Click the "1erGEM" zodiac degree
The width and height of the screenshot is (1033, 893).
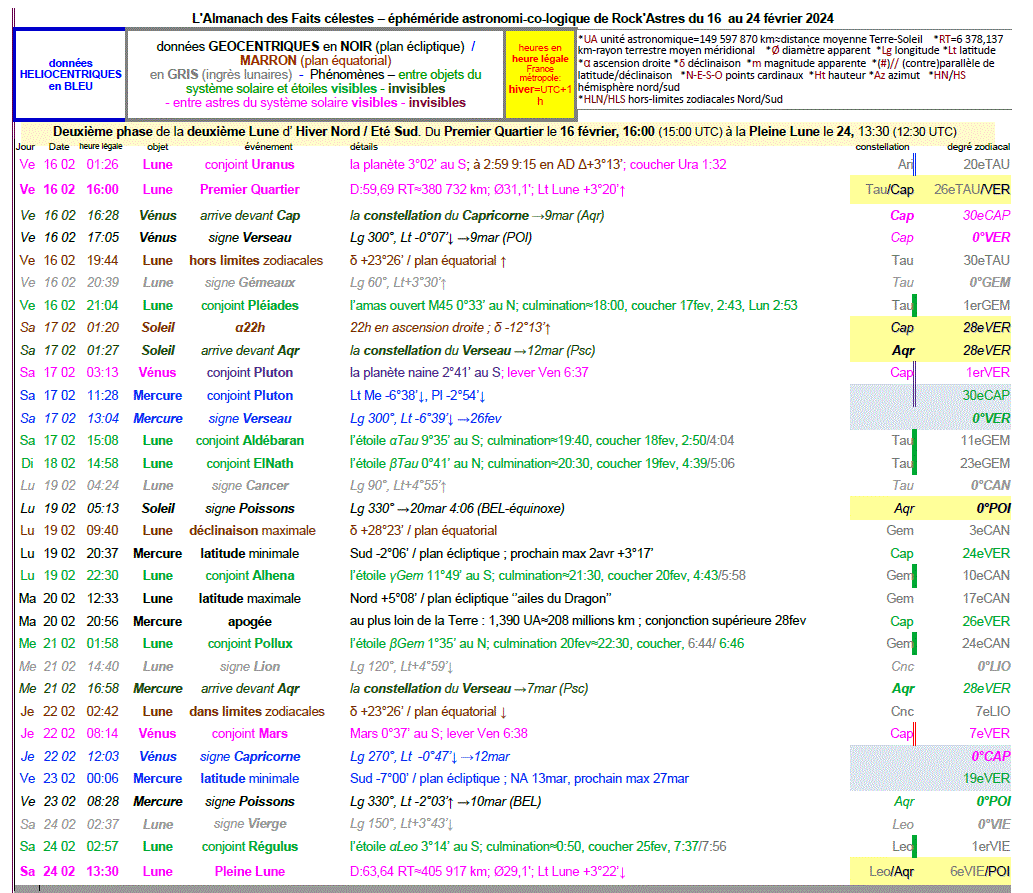pos(986,305)
